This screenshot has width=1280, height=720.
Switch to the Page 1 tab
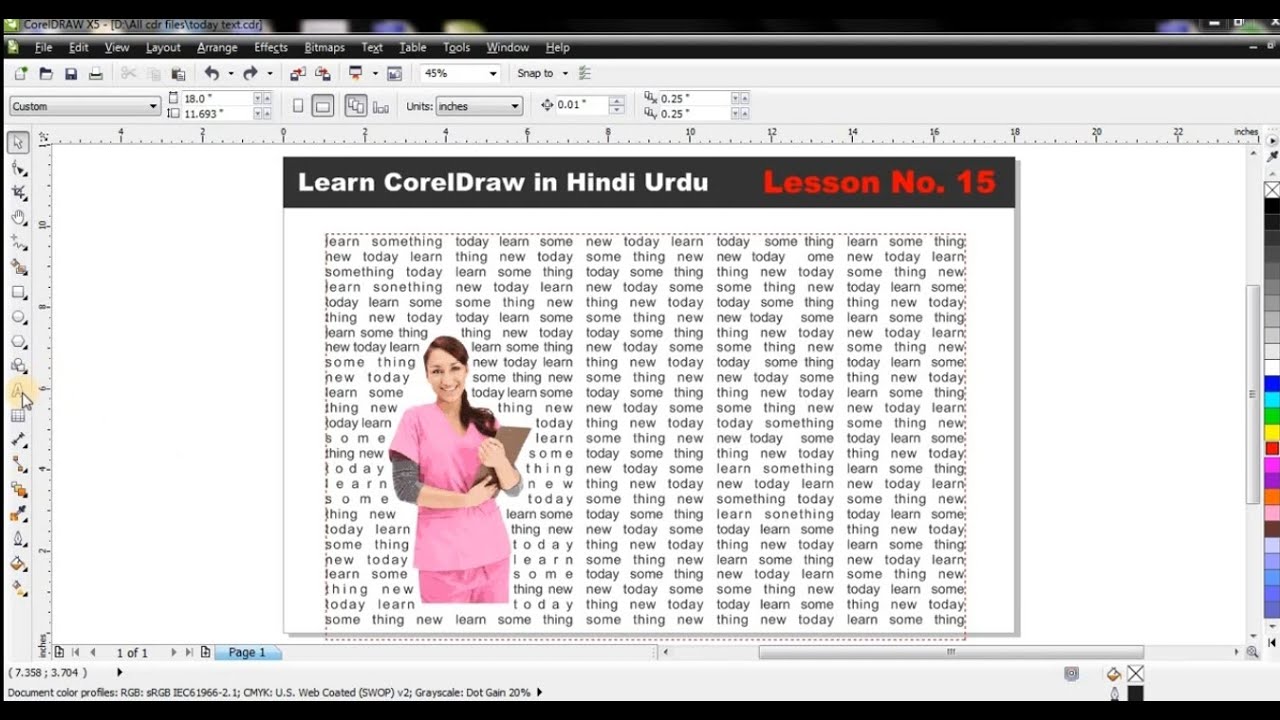[x=247, y=652]
